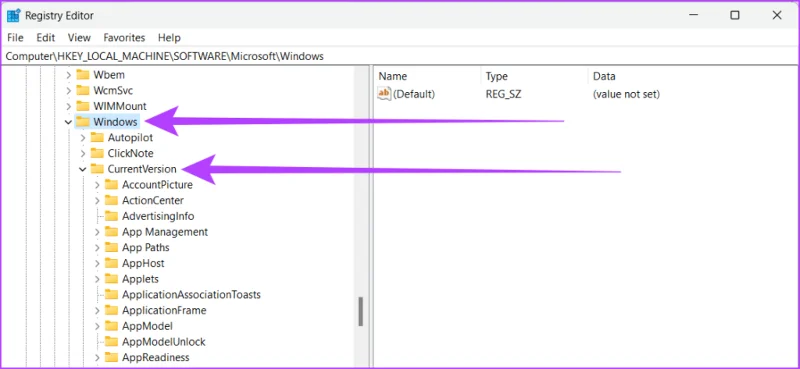This screenshot has height=369, width=800.
Task: Click the key tree vertical scrollbar thumb
Action: (x=361, y=312)
